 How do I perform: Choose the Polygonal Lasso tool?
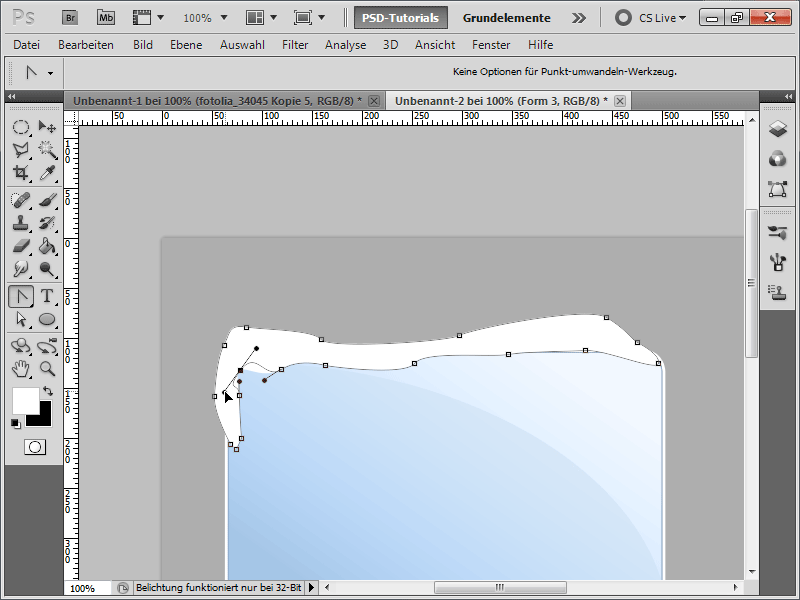[21, 149]
